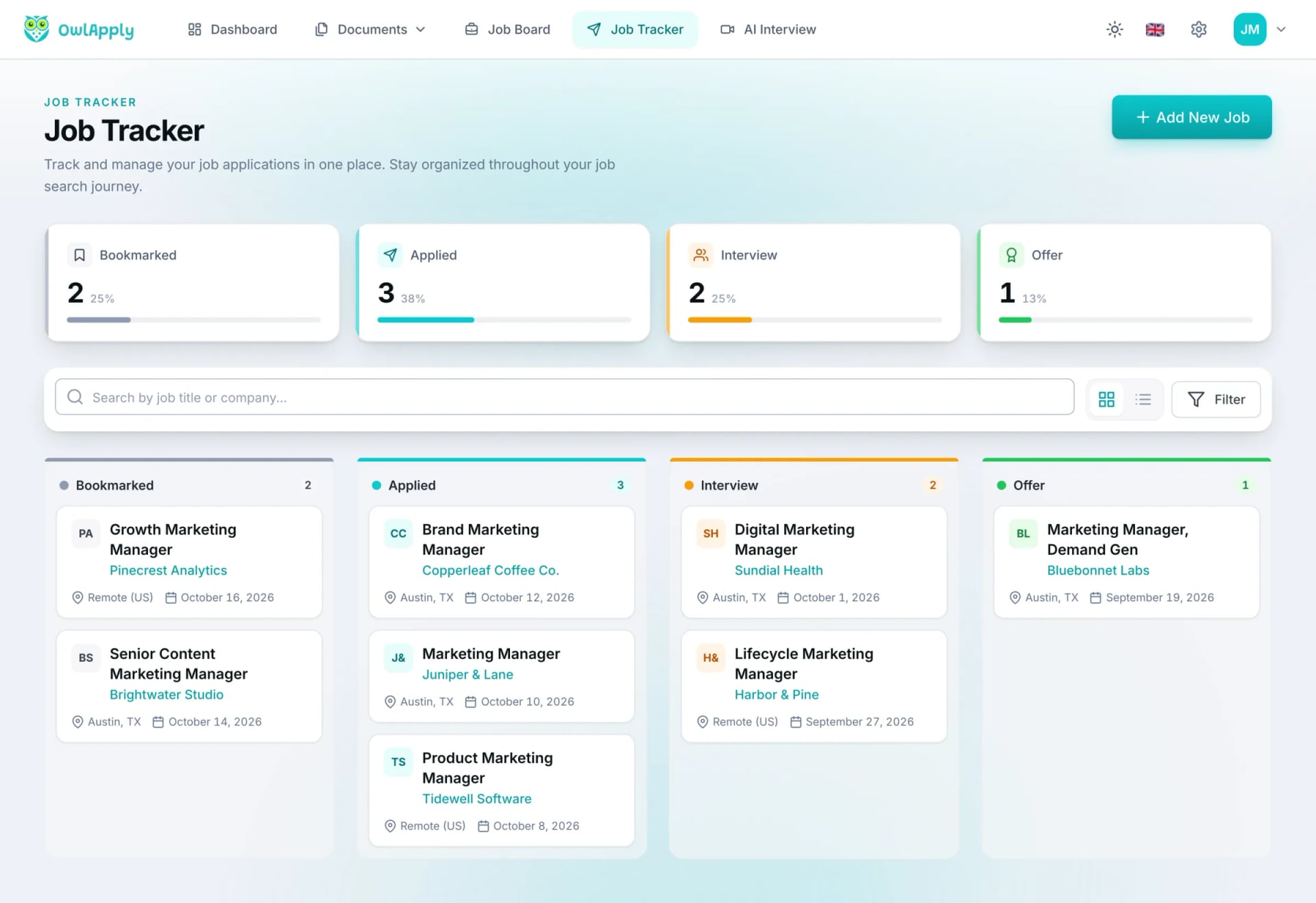The width and height of the screenshot is (1316, 903).
Task: Open Bluebonnet Labs company link
Action: click(x=1098, y=570)
